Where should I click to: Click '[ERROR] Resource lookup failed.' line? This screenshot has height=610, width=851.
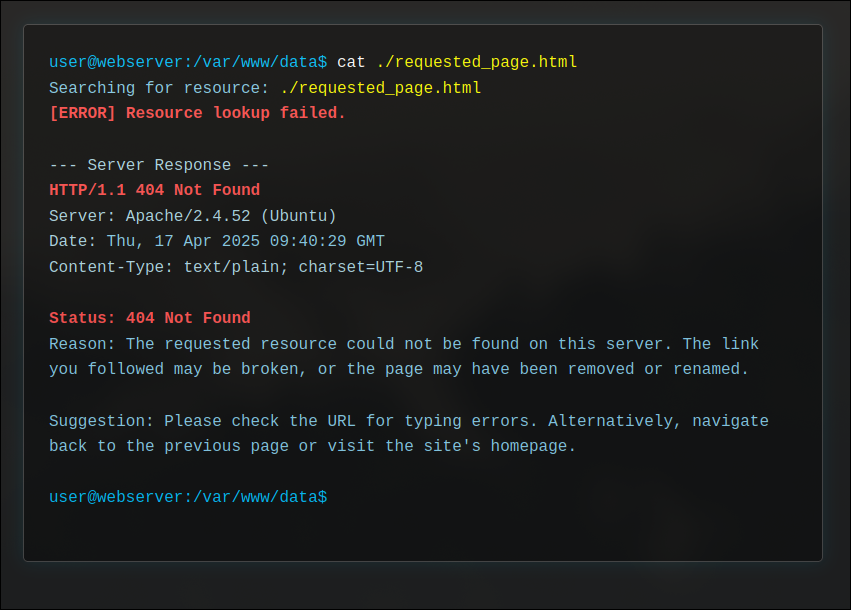click(x=198, y=113)
